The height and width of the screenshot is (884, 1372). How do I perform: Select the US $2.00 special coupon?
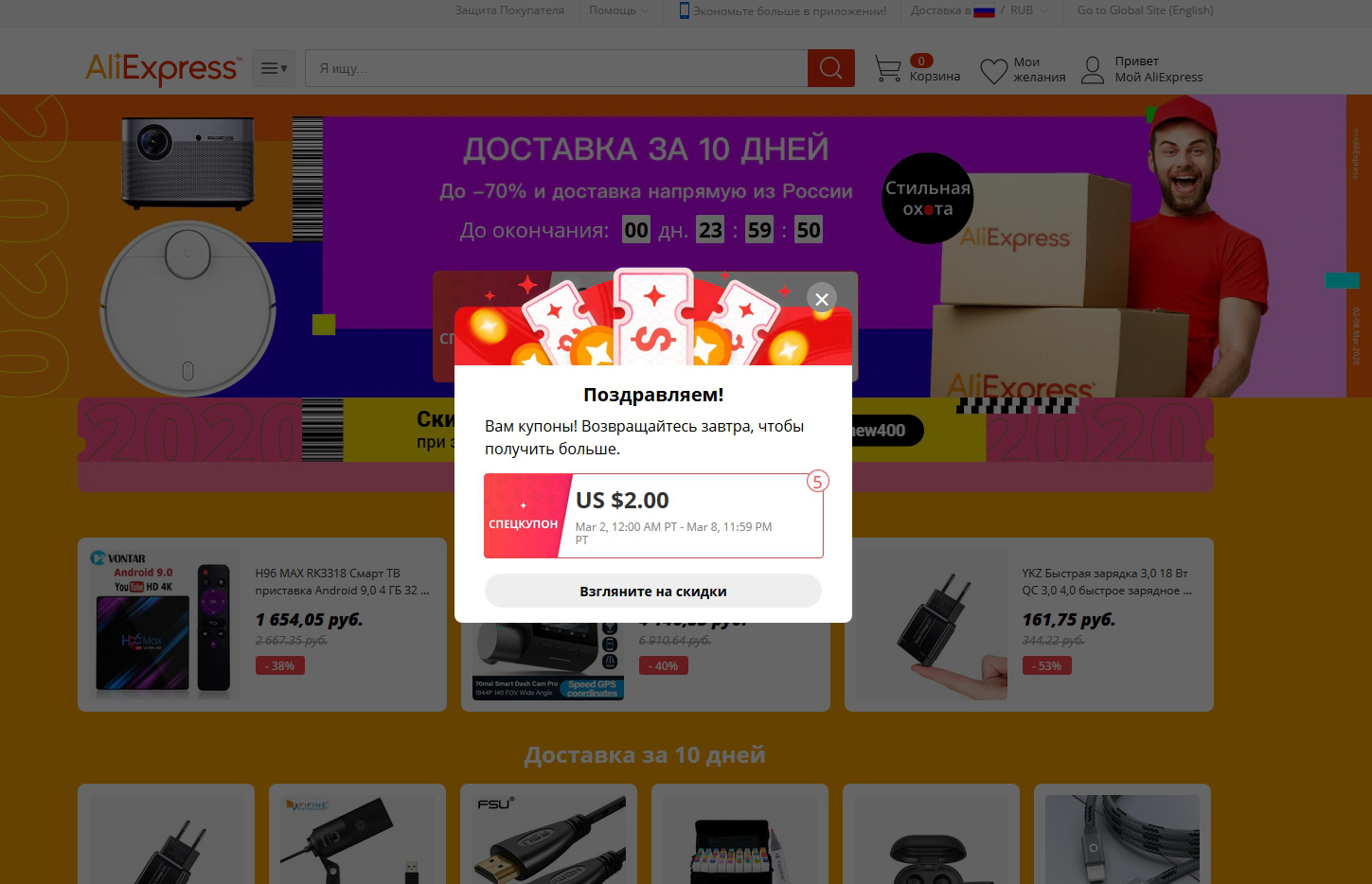click(x=653, y=516)
